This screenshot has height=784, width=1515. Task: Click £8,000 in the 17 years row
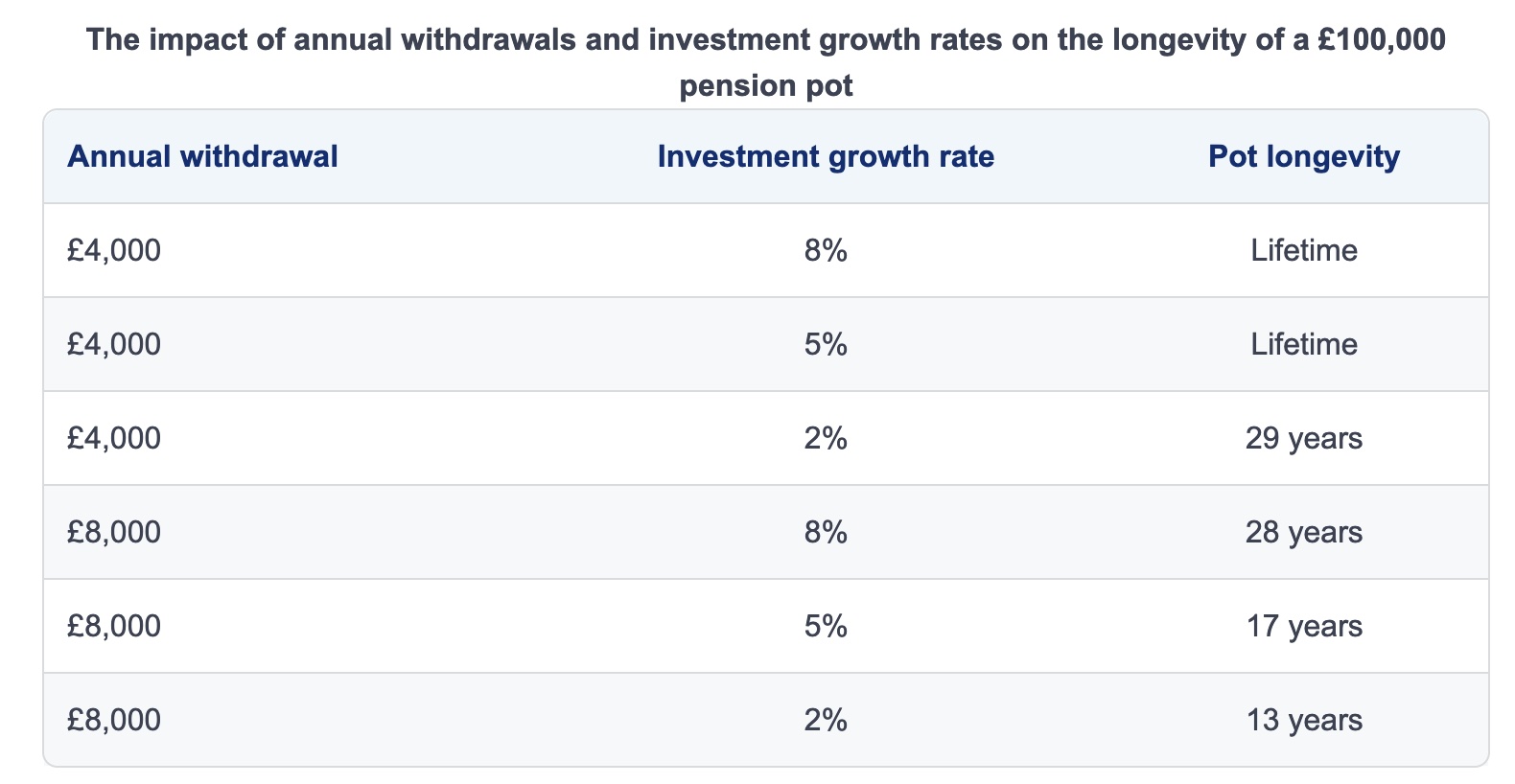[x=114, y=626]
